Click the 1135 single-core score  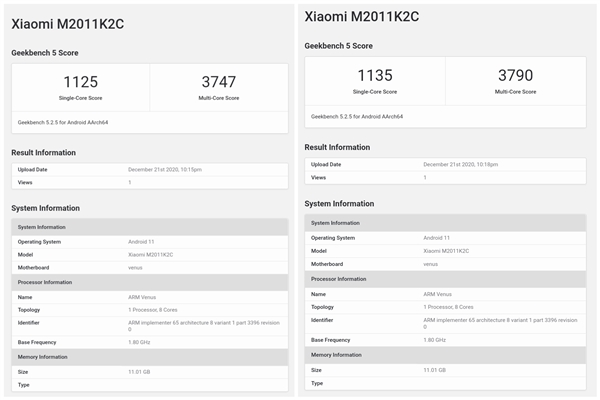pyautogui.click(x=374, y=76)
